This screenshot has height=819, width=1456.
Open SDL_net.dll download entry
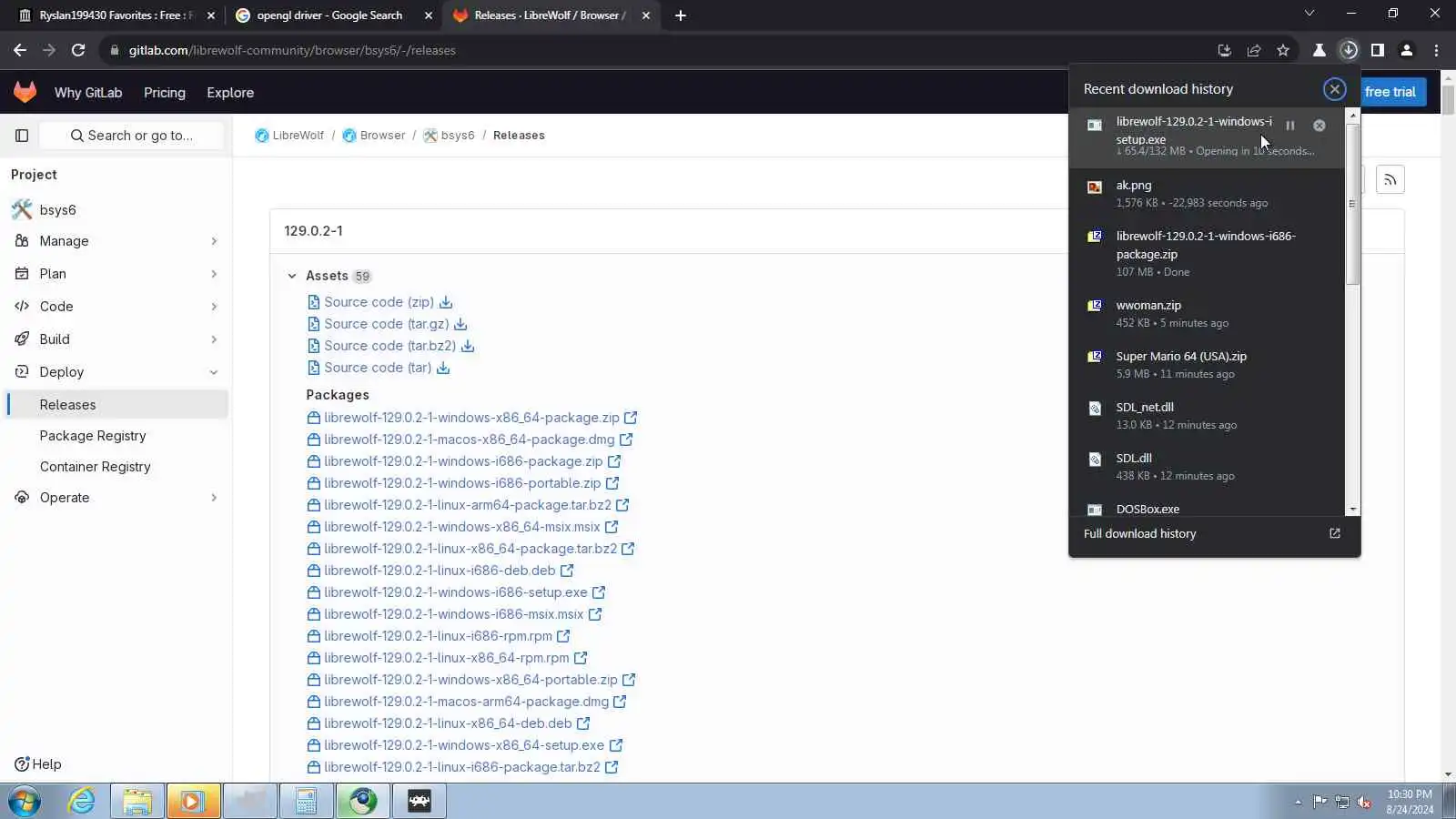1206,416
